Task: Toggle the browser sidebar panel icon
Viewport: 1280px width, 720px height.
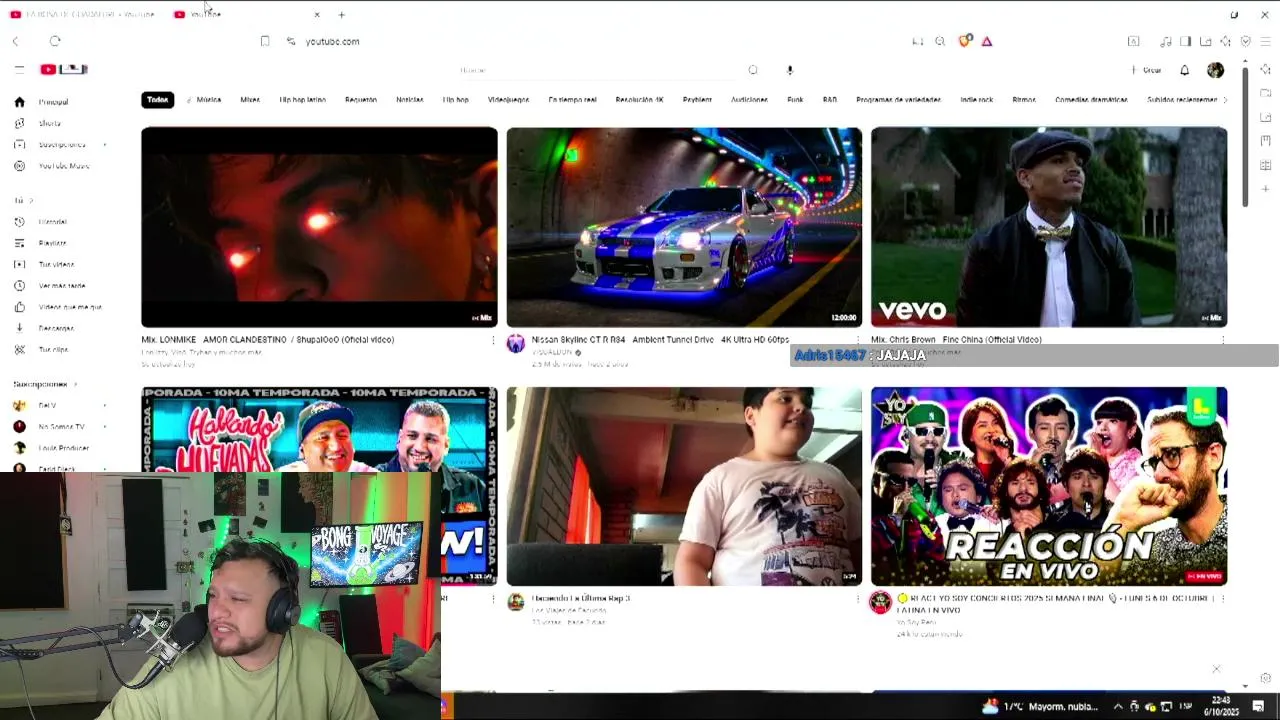Action: (x=1185, y=41)
